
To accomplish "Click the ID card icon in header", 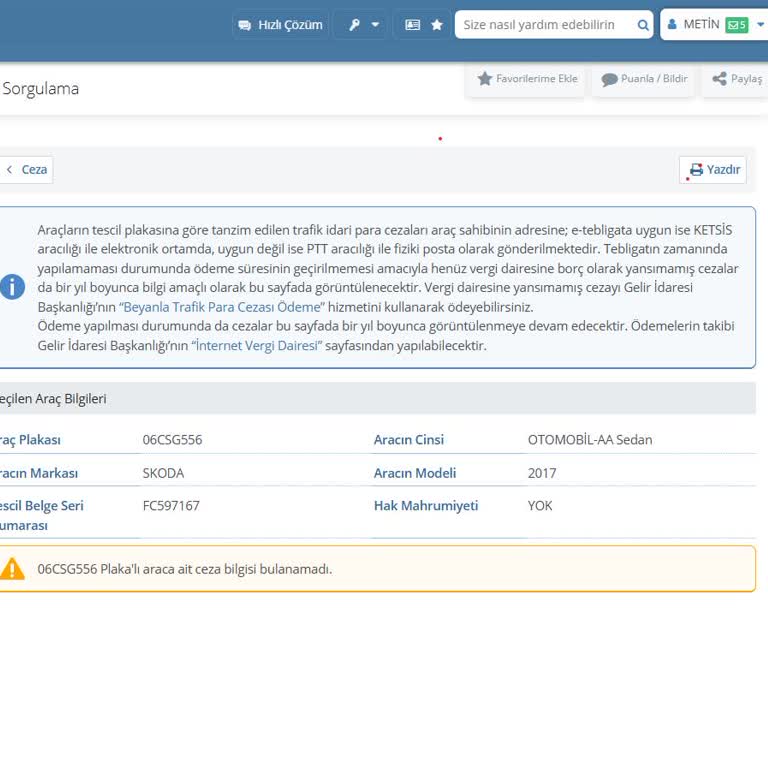I will click(x=413, y=25).
